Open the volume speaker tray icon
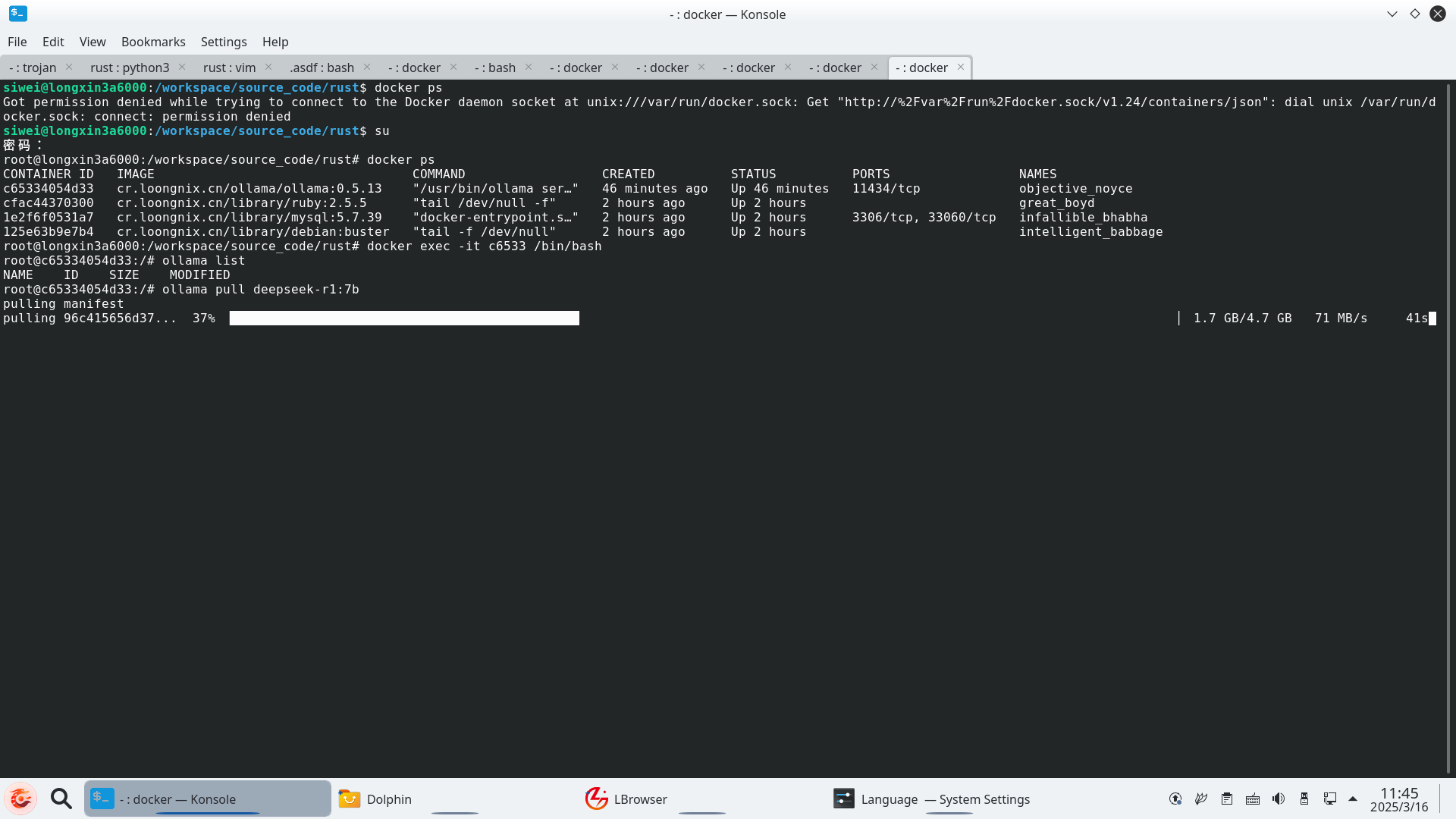Viewport: 1456px width, 819px height. click(1279, 799)
